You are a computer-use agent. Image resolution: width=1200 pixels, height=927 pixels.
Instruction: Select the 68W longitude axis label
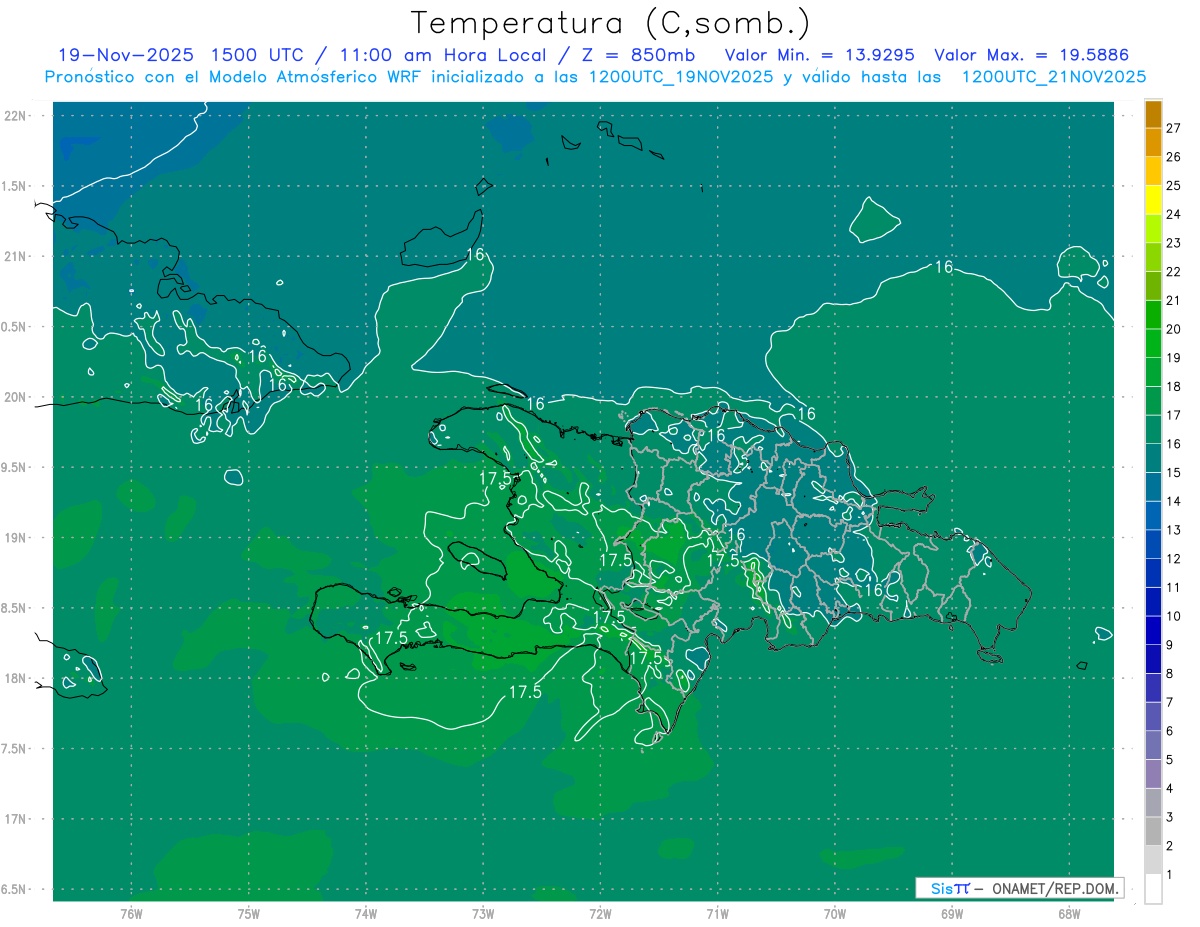(x=1068, y=913)
